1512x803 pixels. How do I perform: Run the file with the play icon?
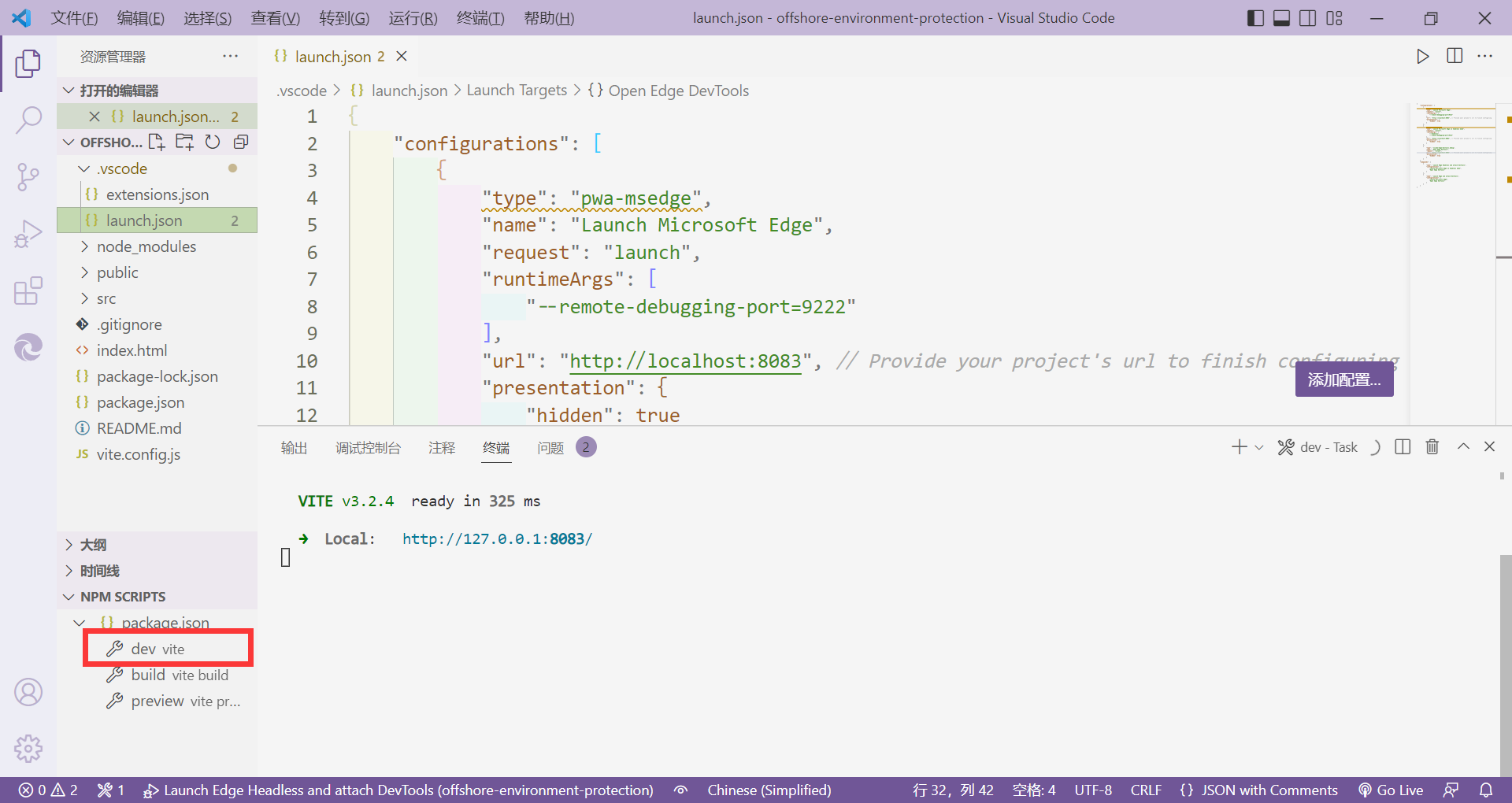(1422, 56)
